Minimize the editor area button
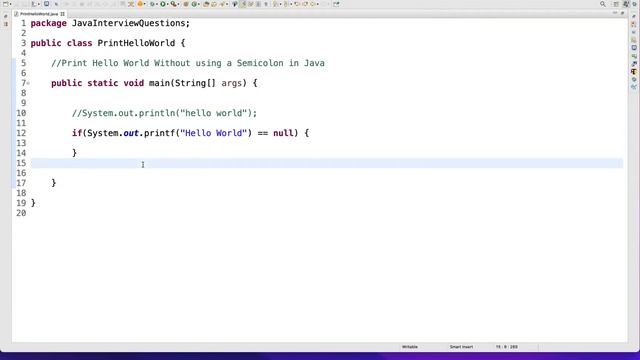 point(615,13)
